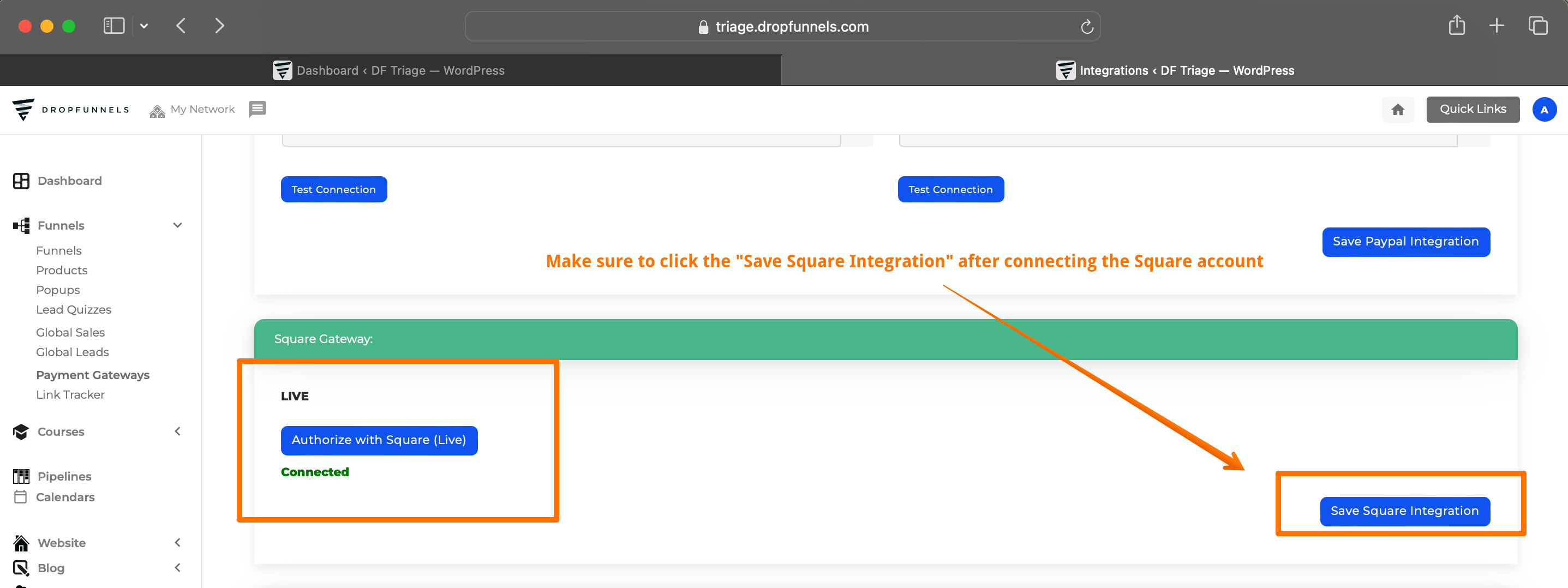Click the Website sidebar label
This screenshot has height=588, width=1568.
(x=62, y=543)
